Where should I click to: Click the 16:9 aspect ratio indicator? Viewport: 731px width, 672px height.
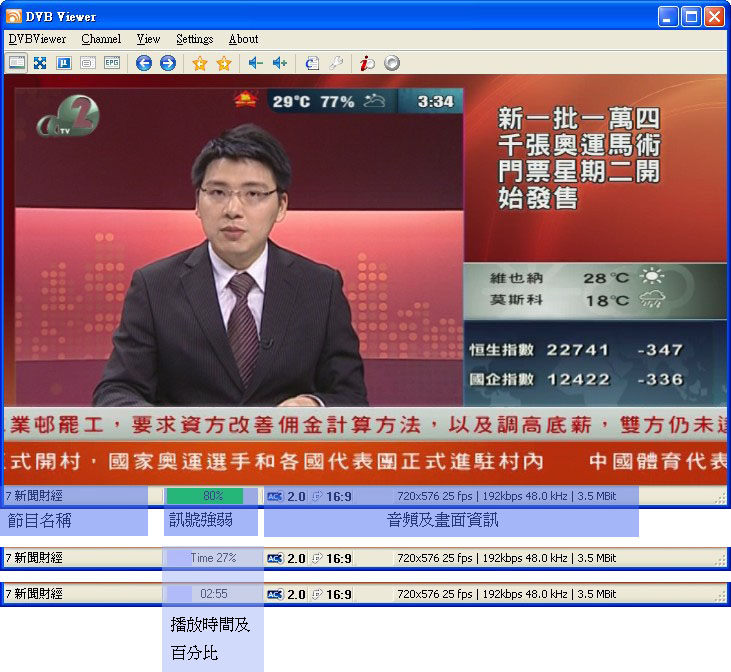coord(338,495)
